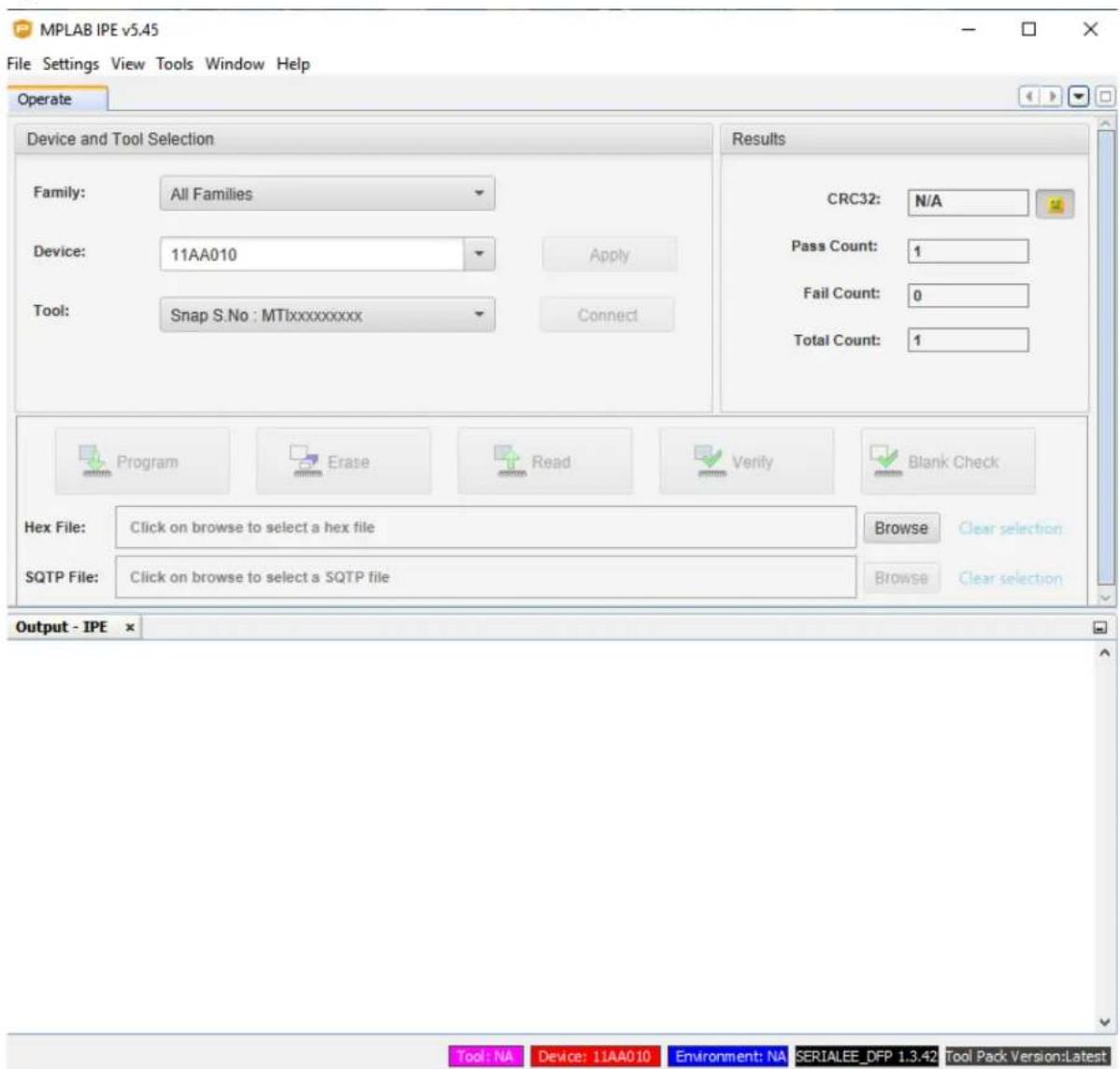Click the Program button

143,462
